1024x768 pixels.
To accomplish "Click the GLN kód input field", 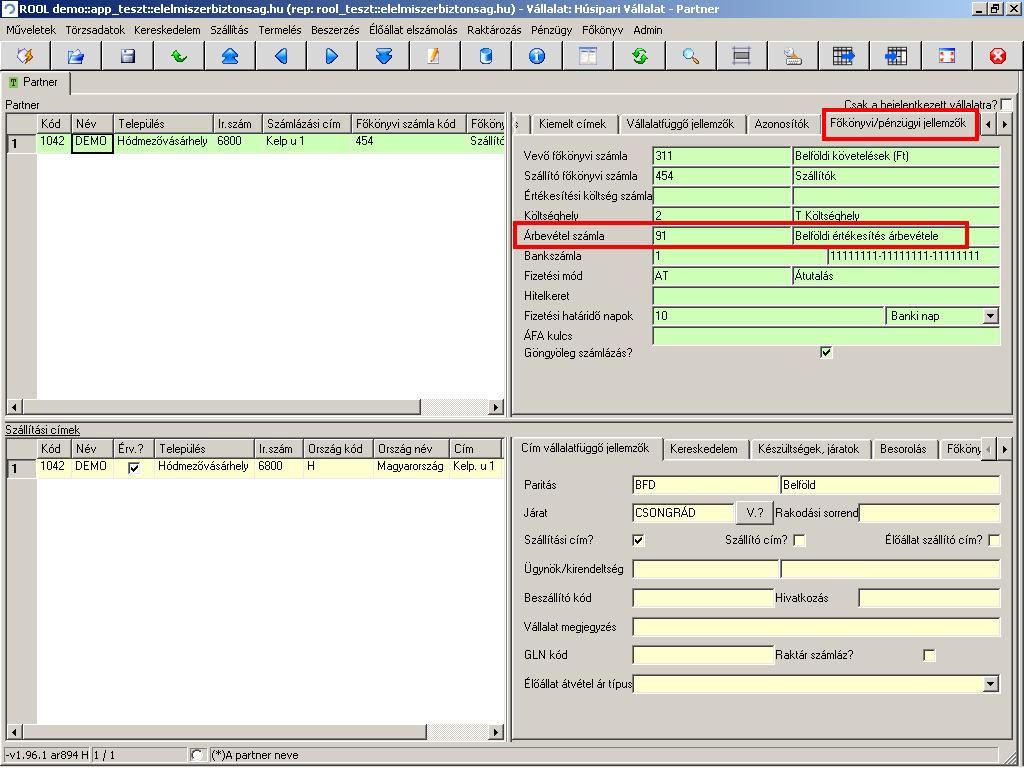I will tap(703, 655).
